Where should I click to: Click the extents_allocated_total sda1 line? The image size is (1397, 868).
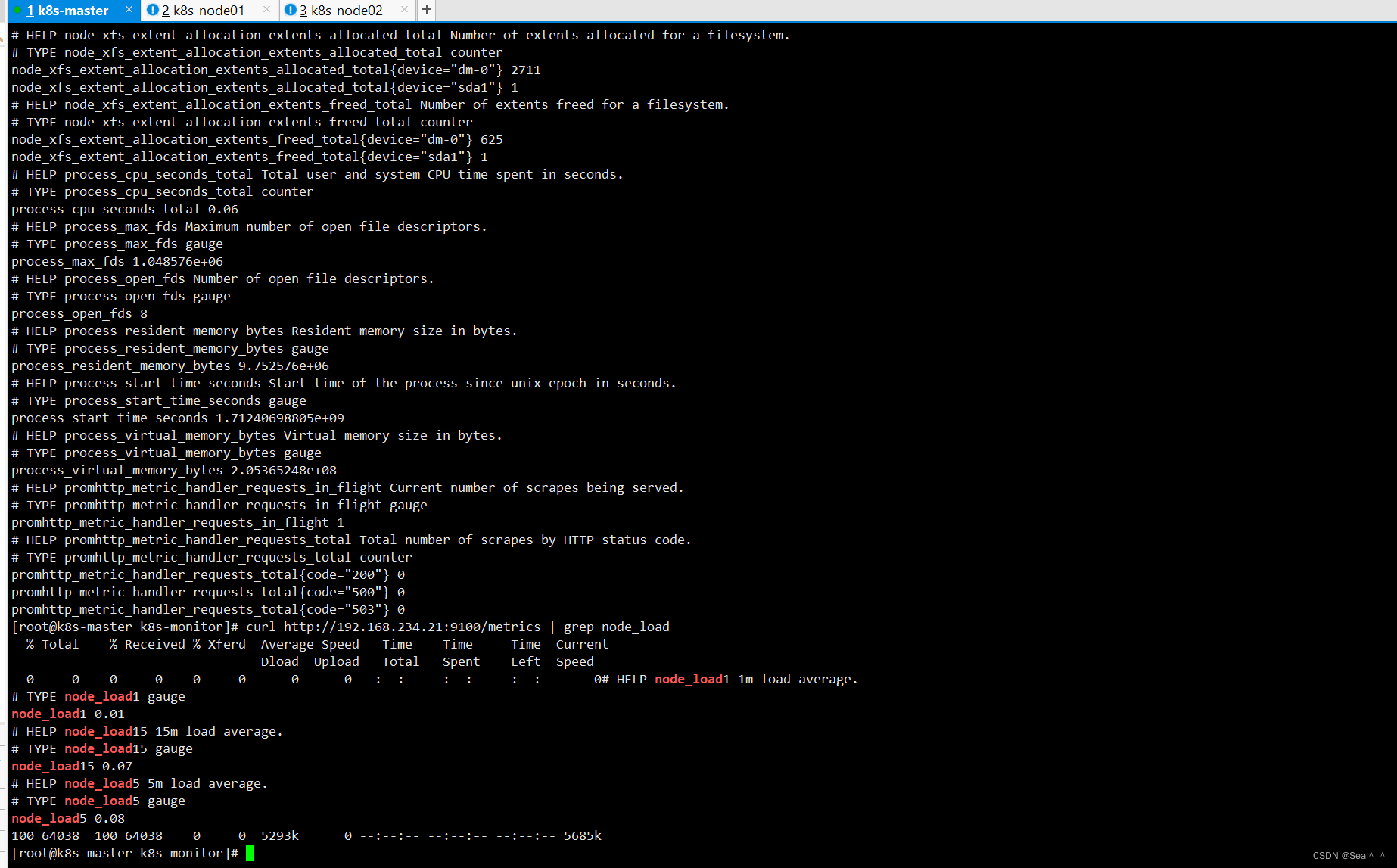[265, 87]
